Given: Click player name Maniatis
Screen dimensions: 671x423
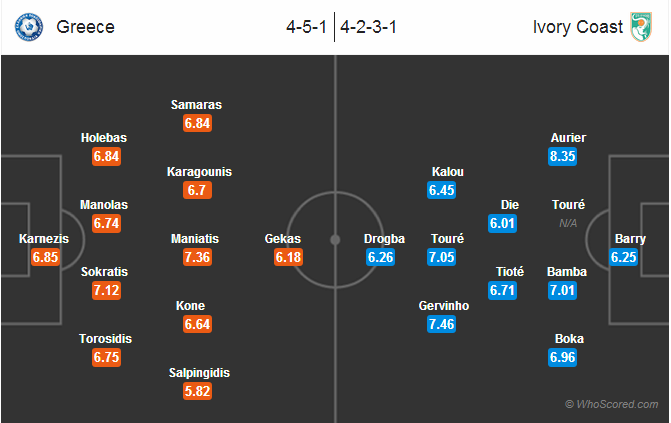Looking at the screenshot, I should pyautogui.click(x=195, y=239).
